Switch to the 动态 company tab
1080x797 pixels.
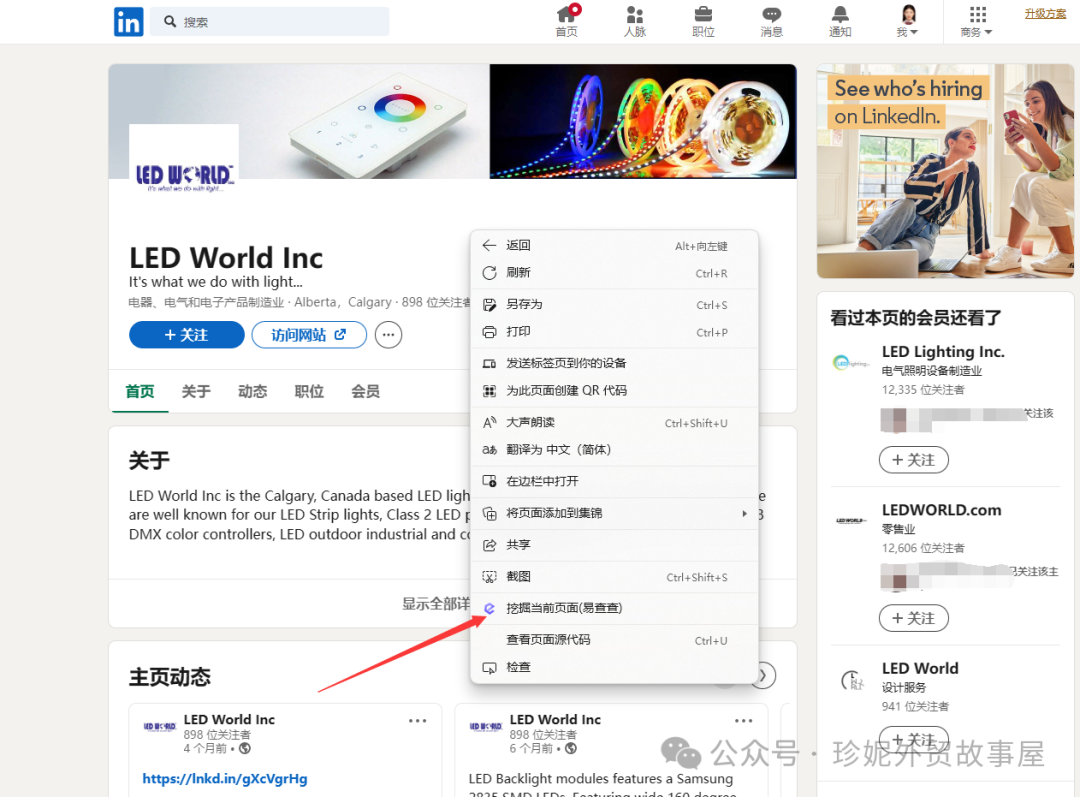point(253,391)
